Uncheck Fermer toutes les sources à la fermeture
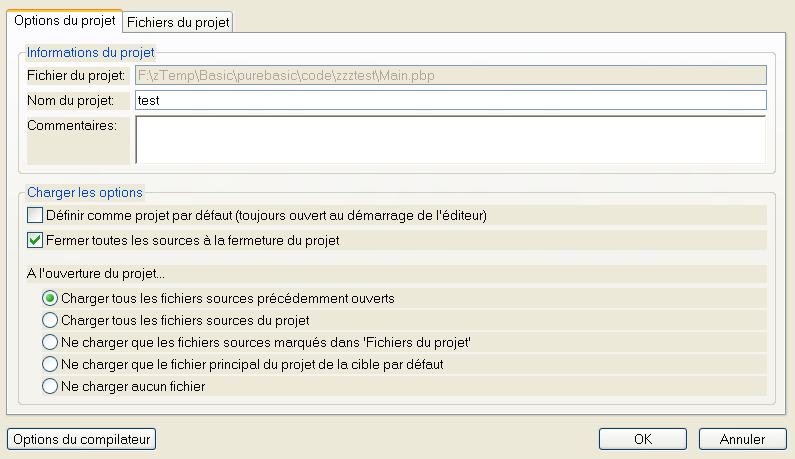 (x=35, y=240)
